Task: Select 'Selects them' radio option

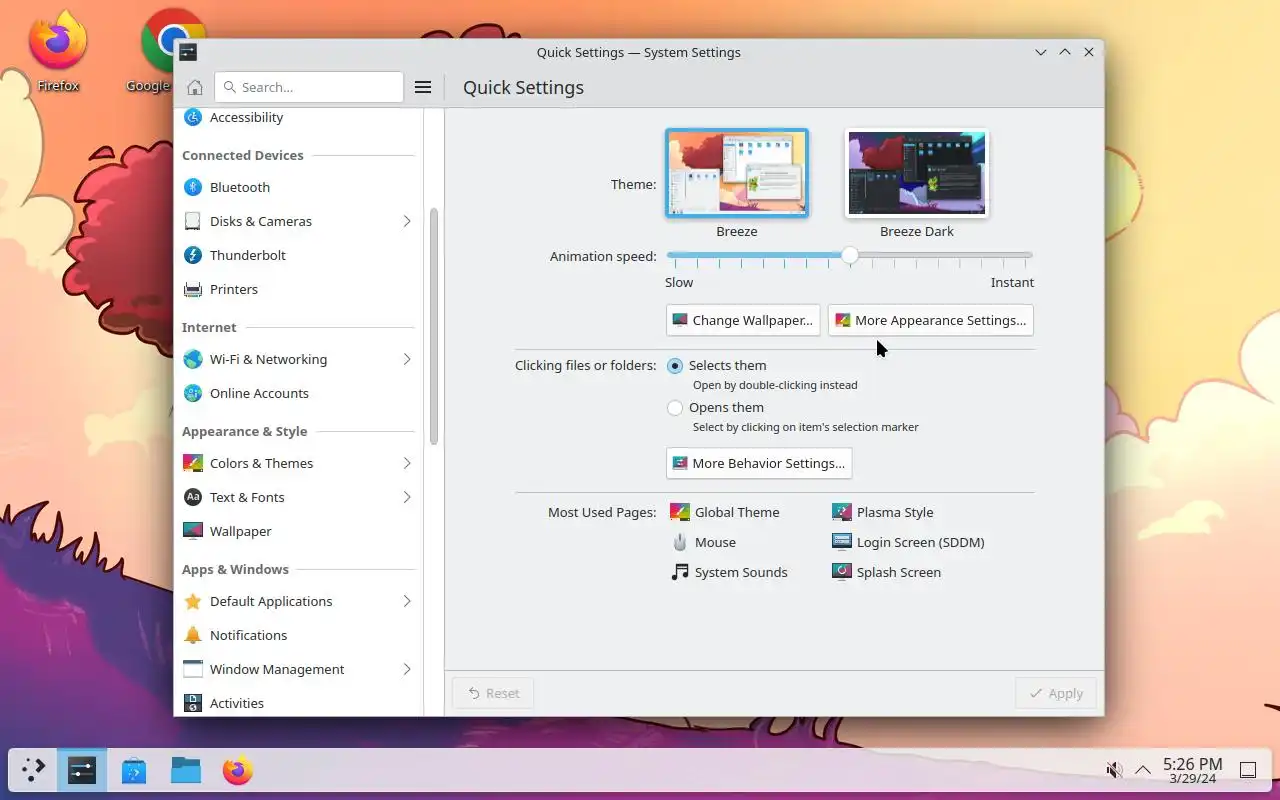Action: pos(675,366)
